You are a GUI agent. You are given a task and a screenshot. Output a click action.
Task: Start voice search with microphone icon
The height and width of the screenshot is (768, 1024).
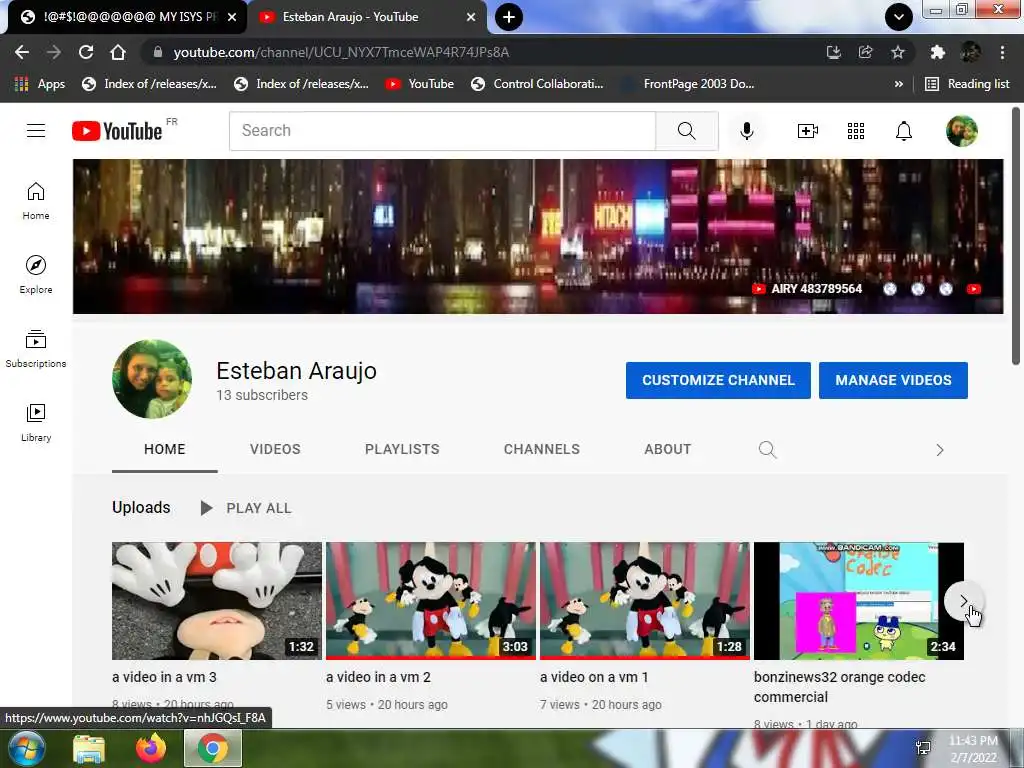coord(746,131)
